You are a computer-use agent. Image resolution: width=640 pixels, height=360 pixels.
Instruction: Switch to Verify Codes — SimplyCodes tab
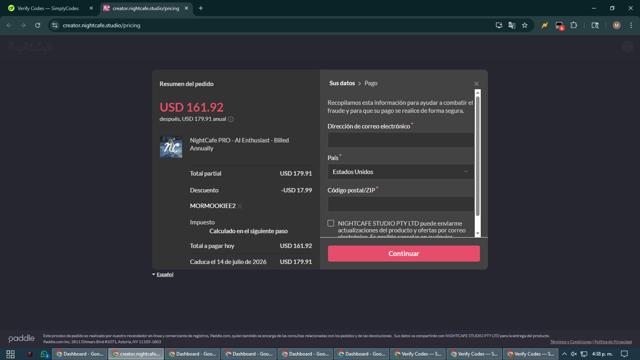(x=48, y=8)
